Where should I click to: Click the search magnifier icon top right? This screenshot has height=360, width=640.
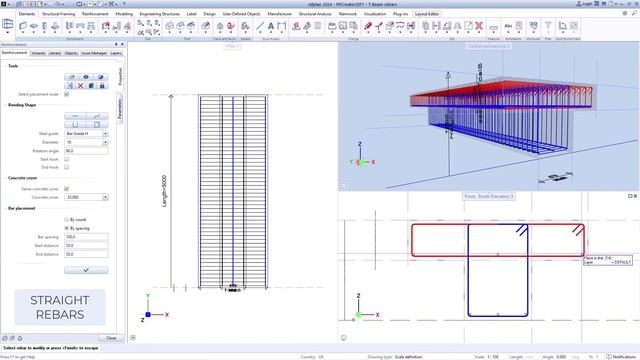(x=634, y=13)
